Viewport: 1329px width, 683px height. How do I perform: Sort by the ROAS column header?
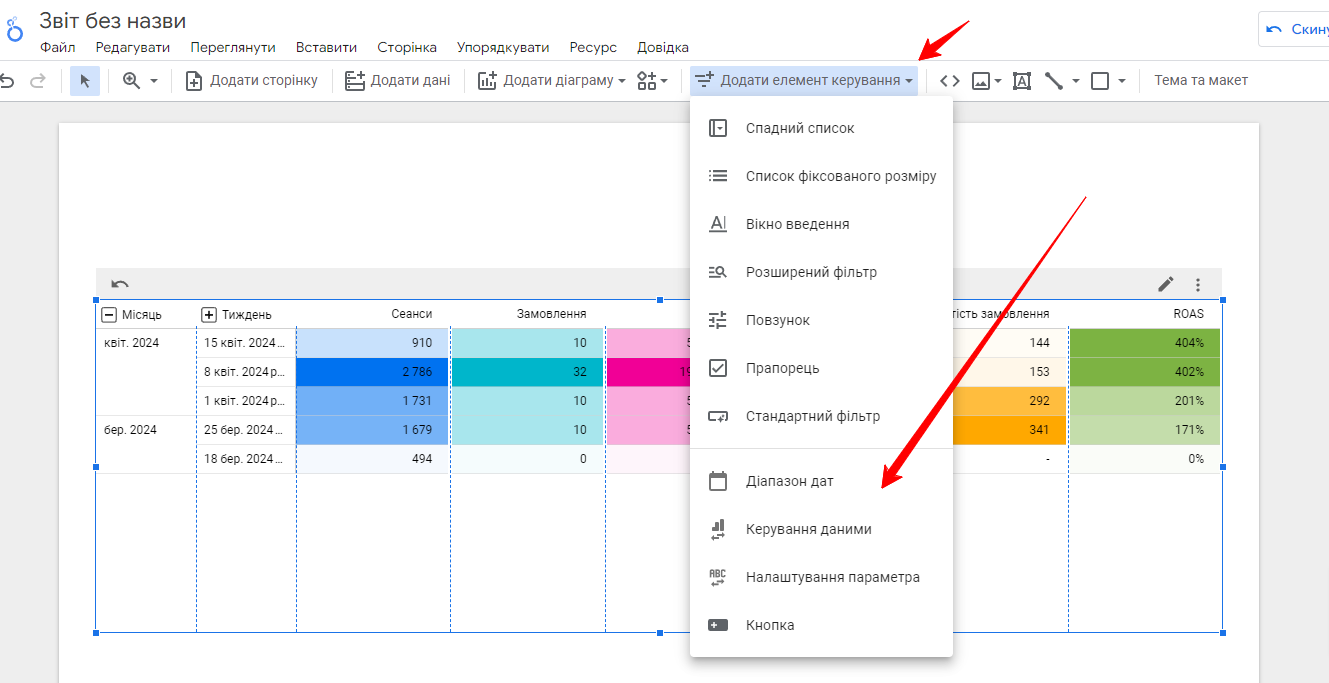pyautogui.click(x=1189, y=314)
